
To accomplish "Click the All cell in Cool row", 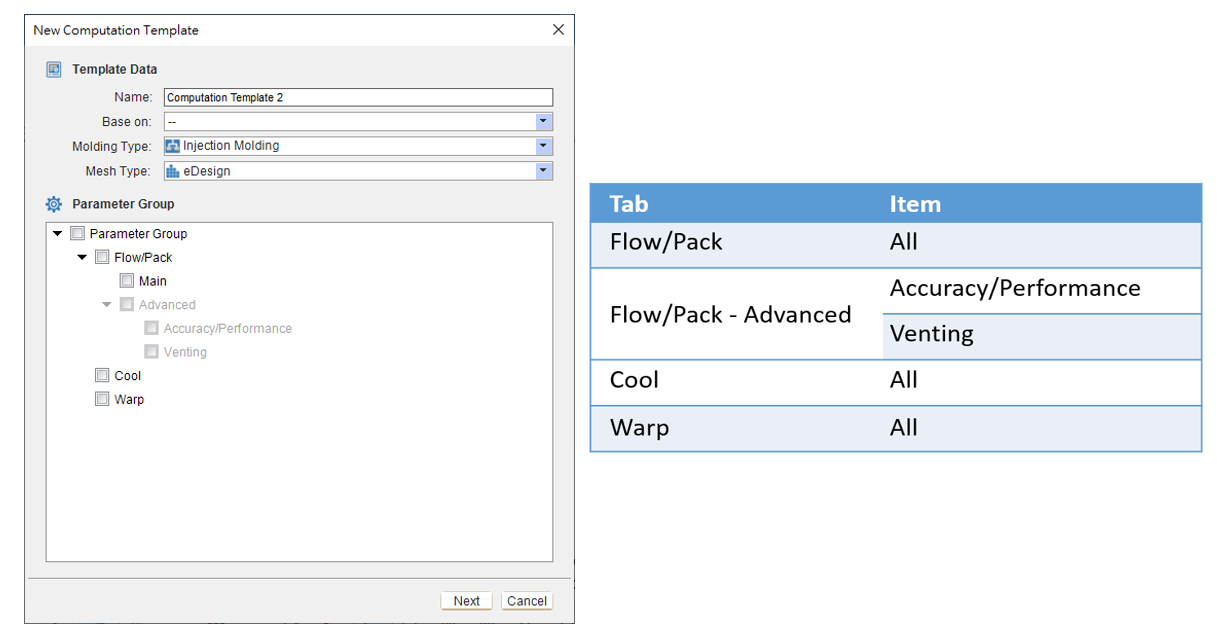I will [x=1042, y=382].
